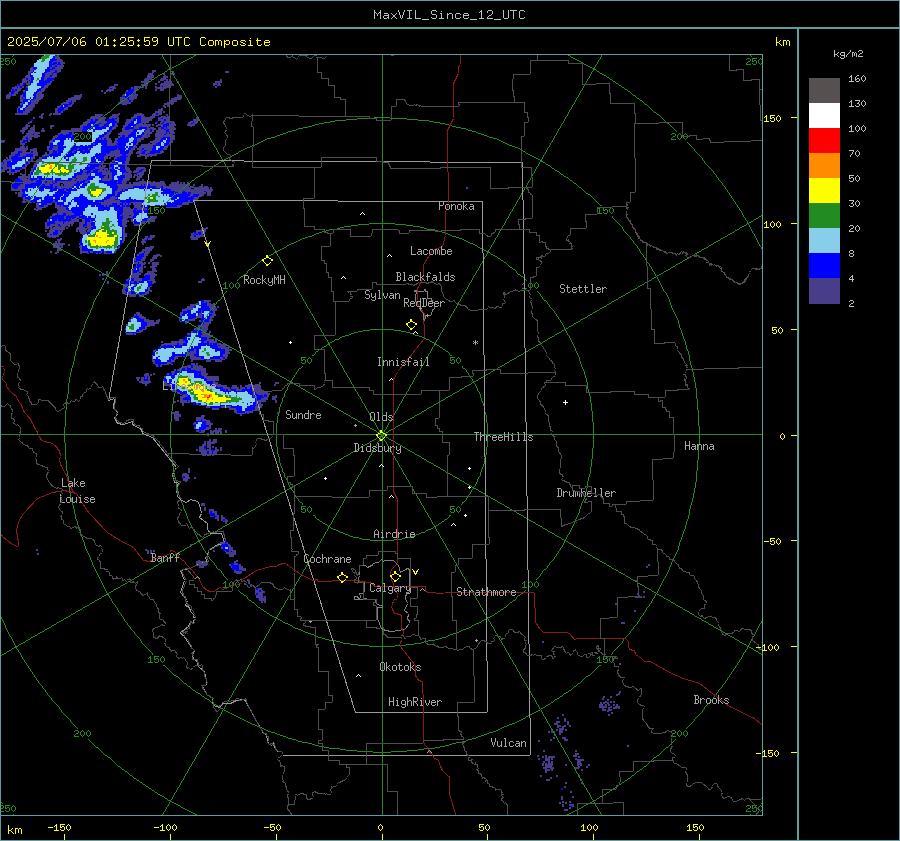Select the gray 130-160 legend swatch

point(824,91)
